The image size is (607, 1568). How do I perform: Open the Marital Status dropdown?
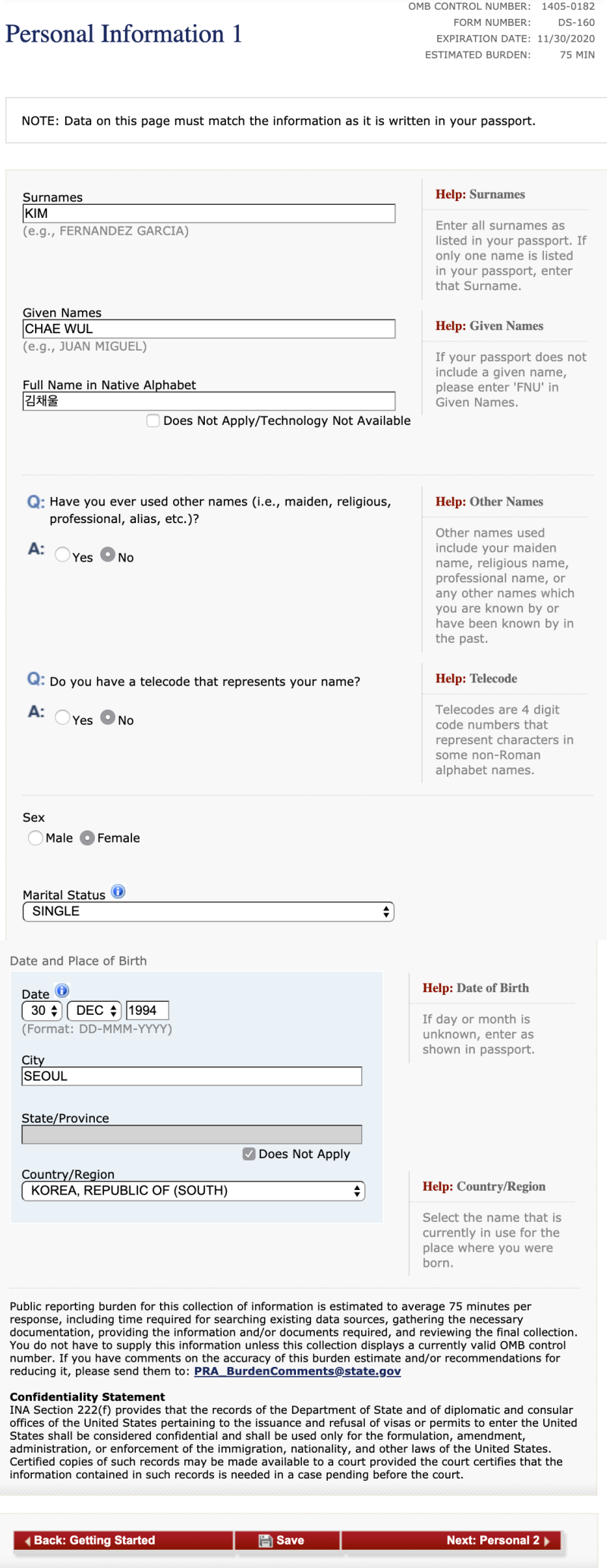(209, 912)
